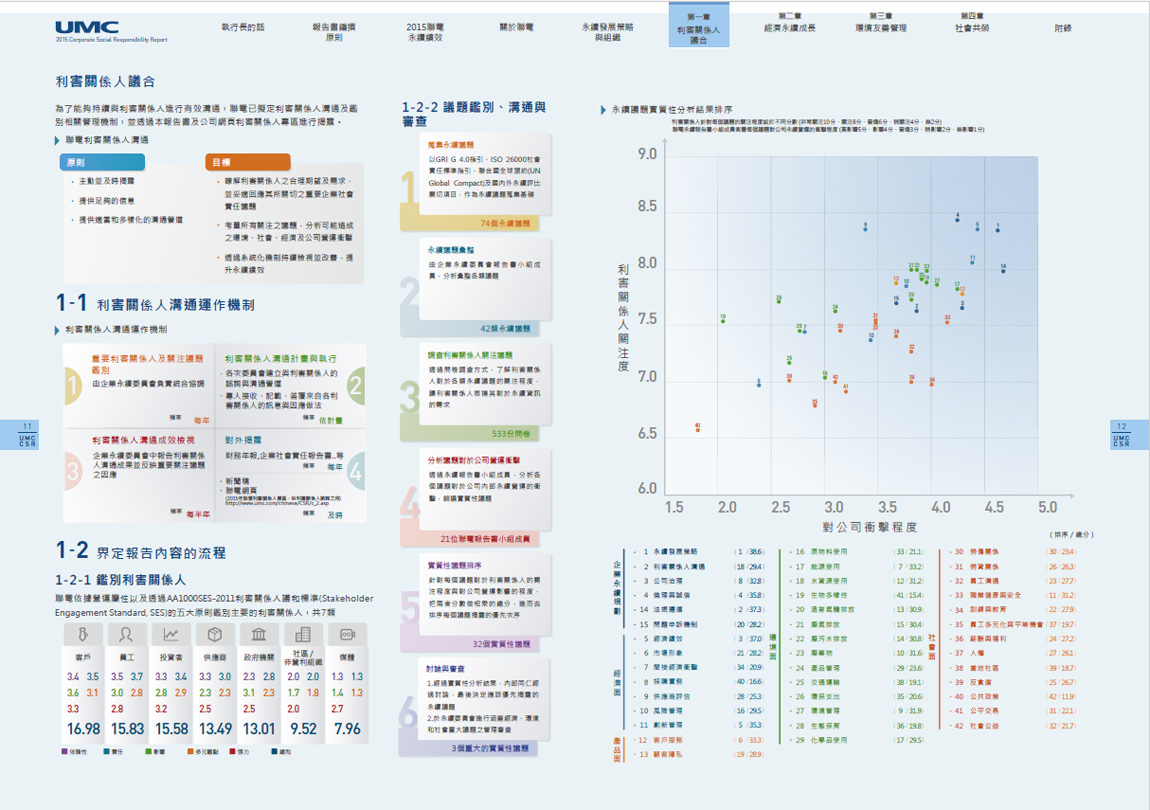Click the triangle bullet before 聯電利害關係人溝通
The width and height of the screenshot is (1150, 810).
[58, 140]
